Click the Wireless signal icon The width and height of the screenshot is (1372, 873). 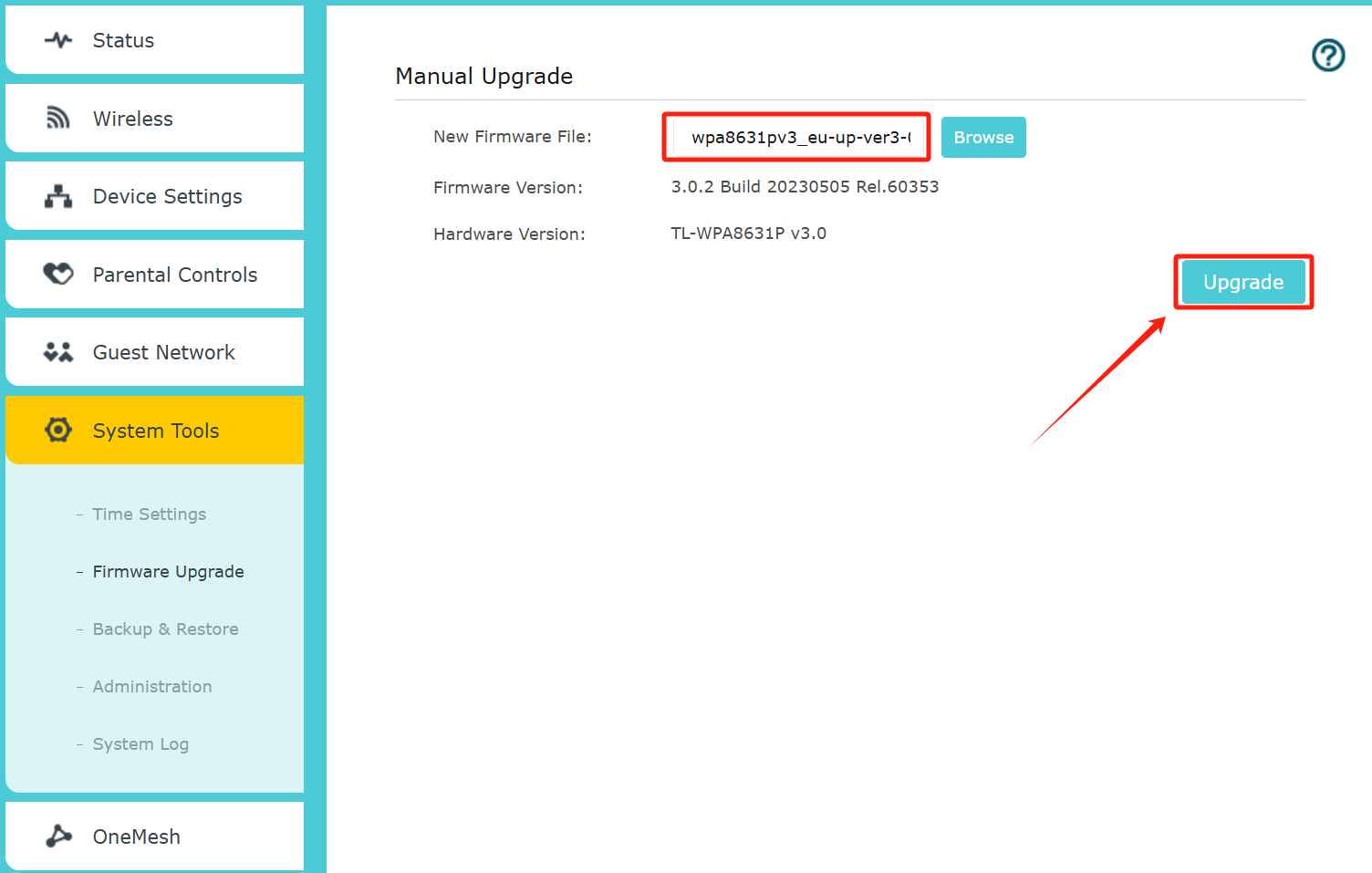tap(58, 119)
